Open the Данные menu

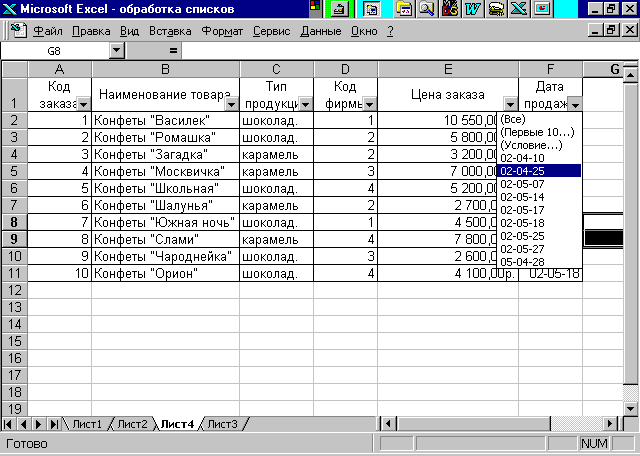(x=321, y=31)
